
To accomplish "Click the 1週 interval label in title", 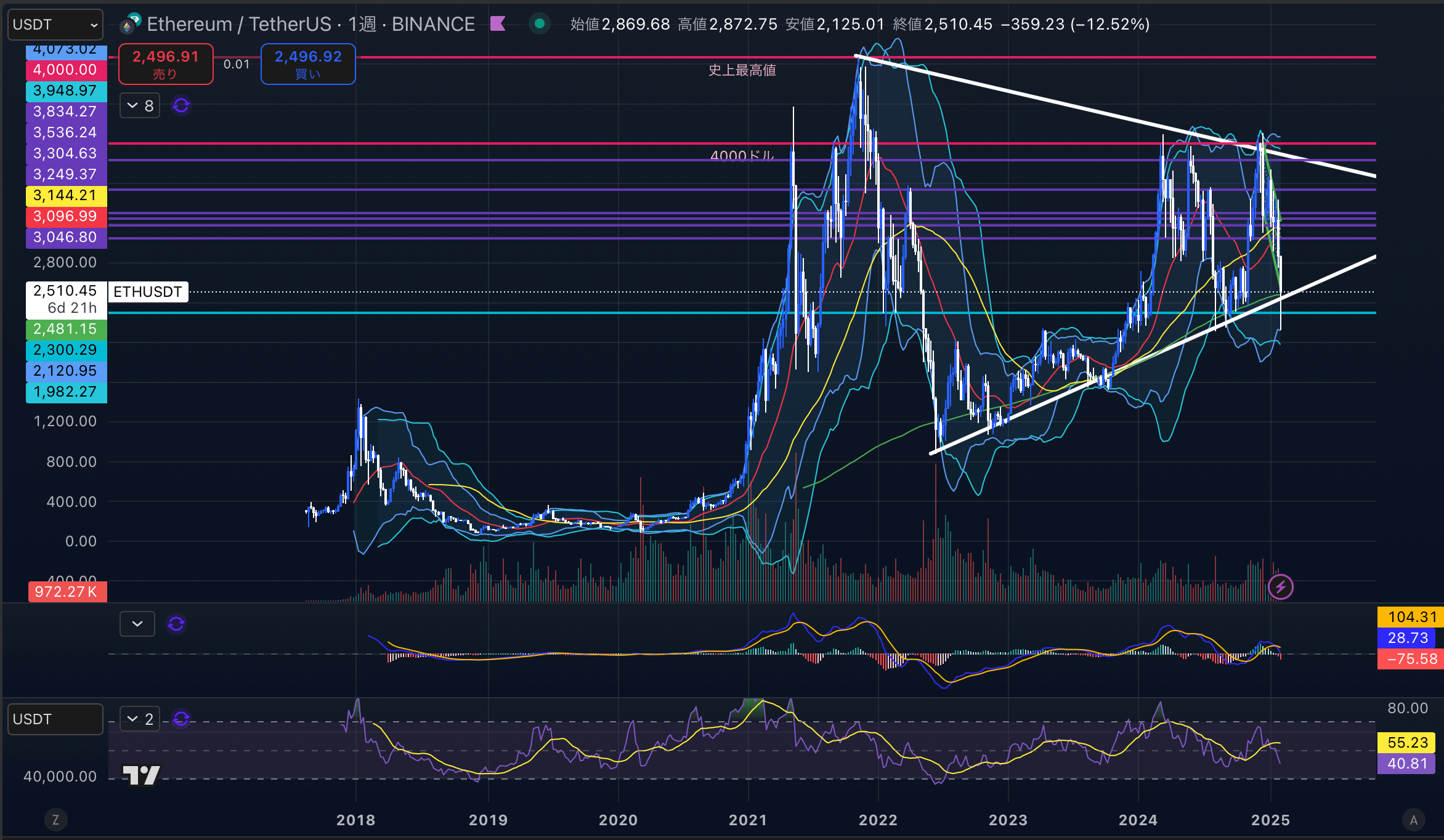I will (x=362, y=24).
